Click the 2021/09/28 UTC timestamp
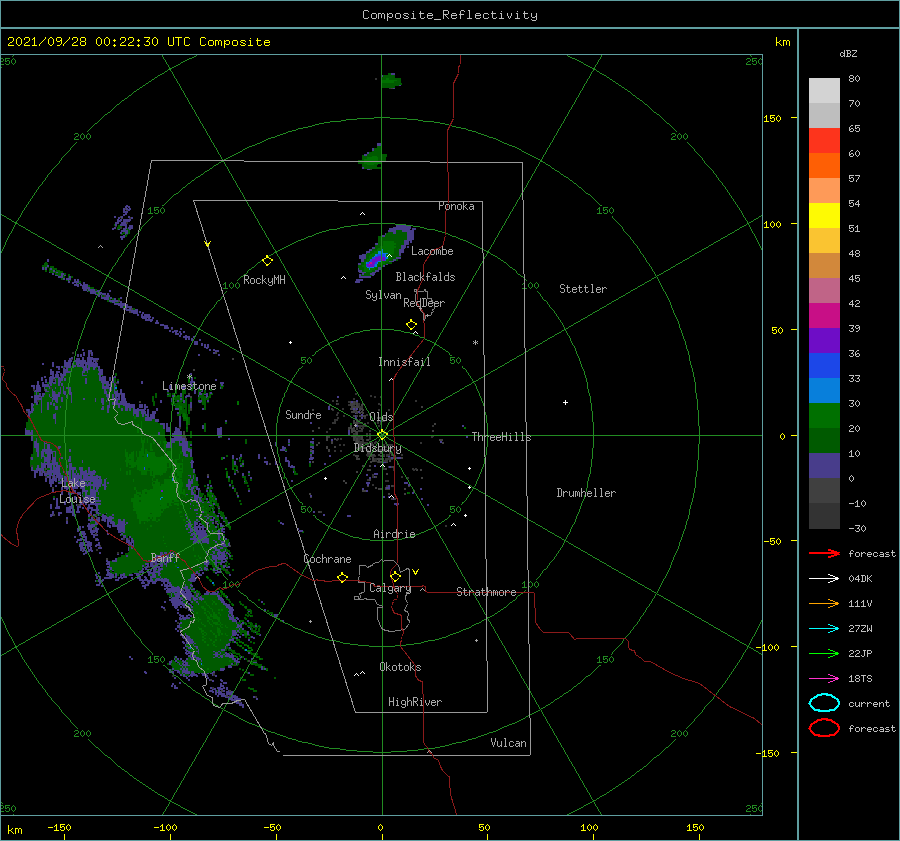The image size is (900, 841). coord(138,42)
